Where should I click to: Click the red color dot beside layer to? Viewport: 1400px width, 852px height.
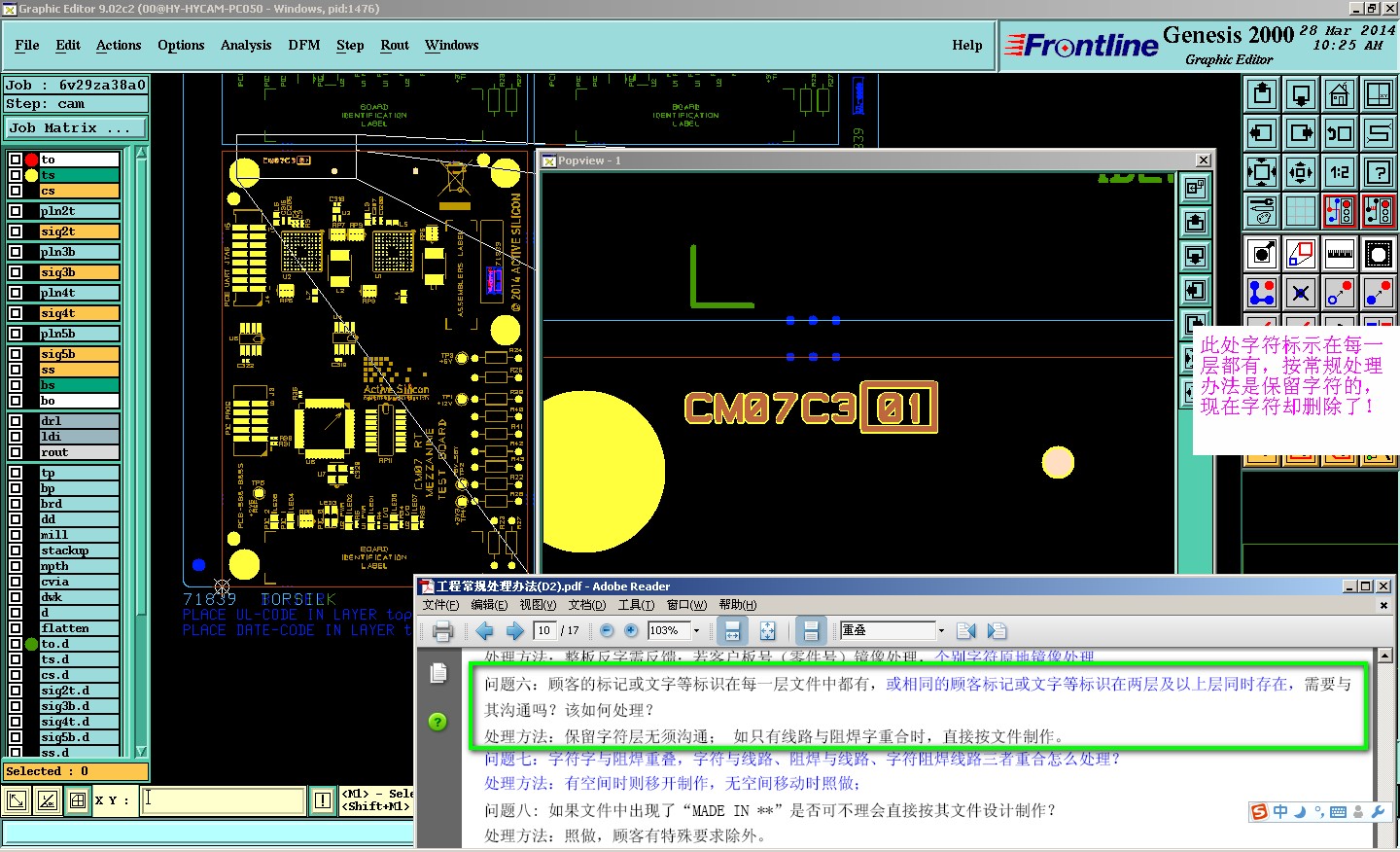[x=31, y=160]
